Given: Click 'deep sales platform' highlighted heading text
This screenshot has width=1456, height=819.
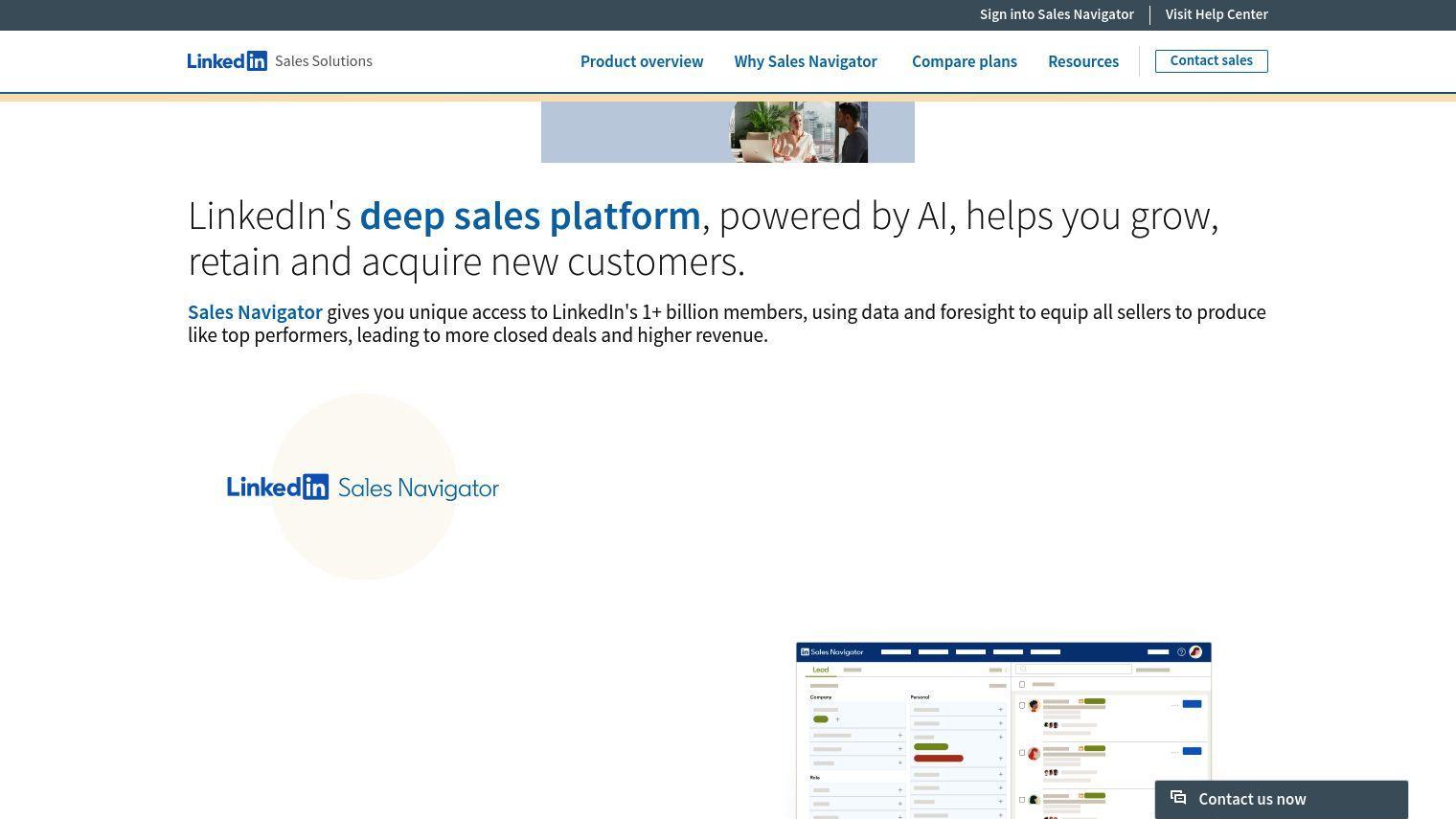Looking at the screenshot, I should [530, 216].
